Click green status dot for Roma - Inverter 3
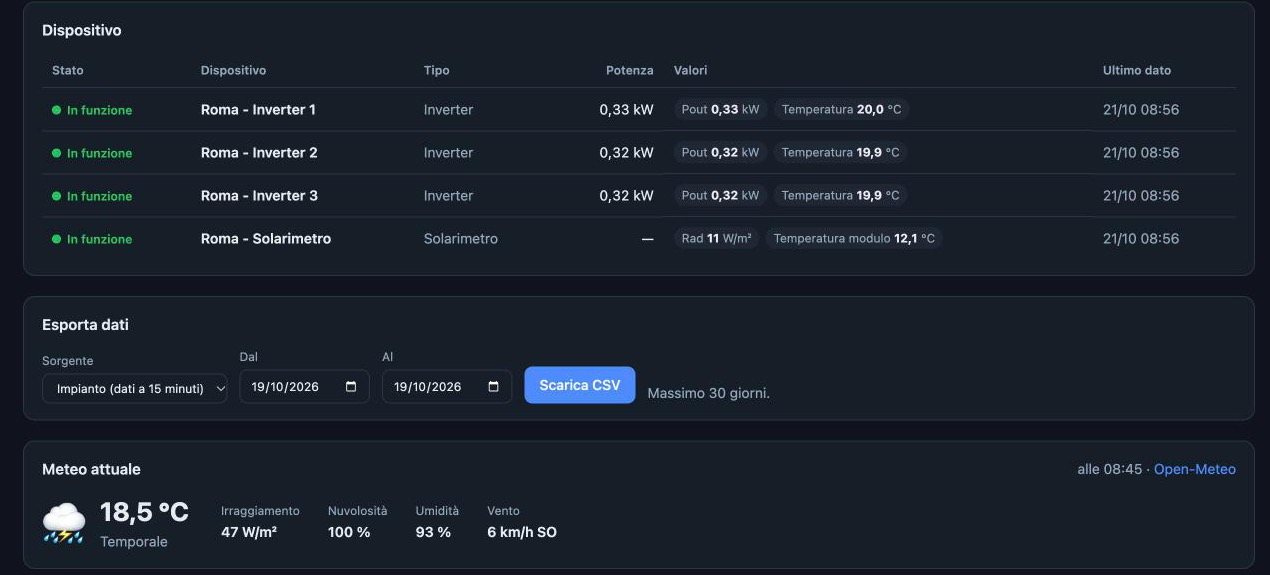 [57, 196]
